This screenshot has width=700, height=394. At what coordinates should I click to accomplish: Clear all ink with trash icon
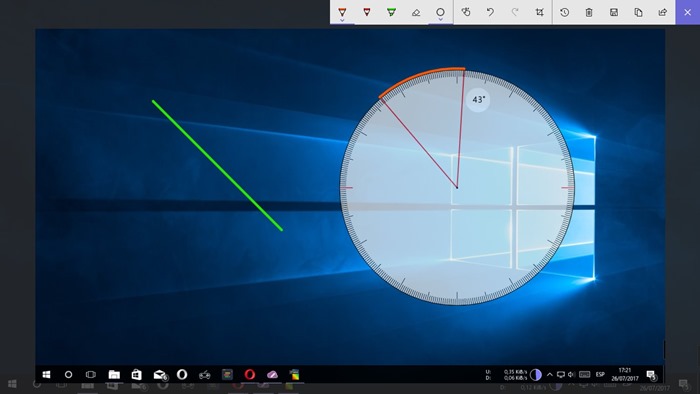(x=589, y=12)
